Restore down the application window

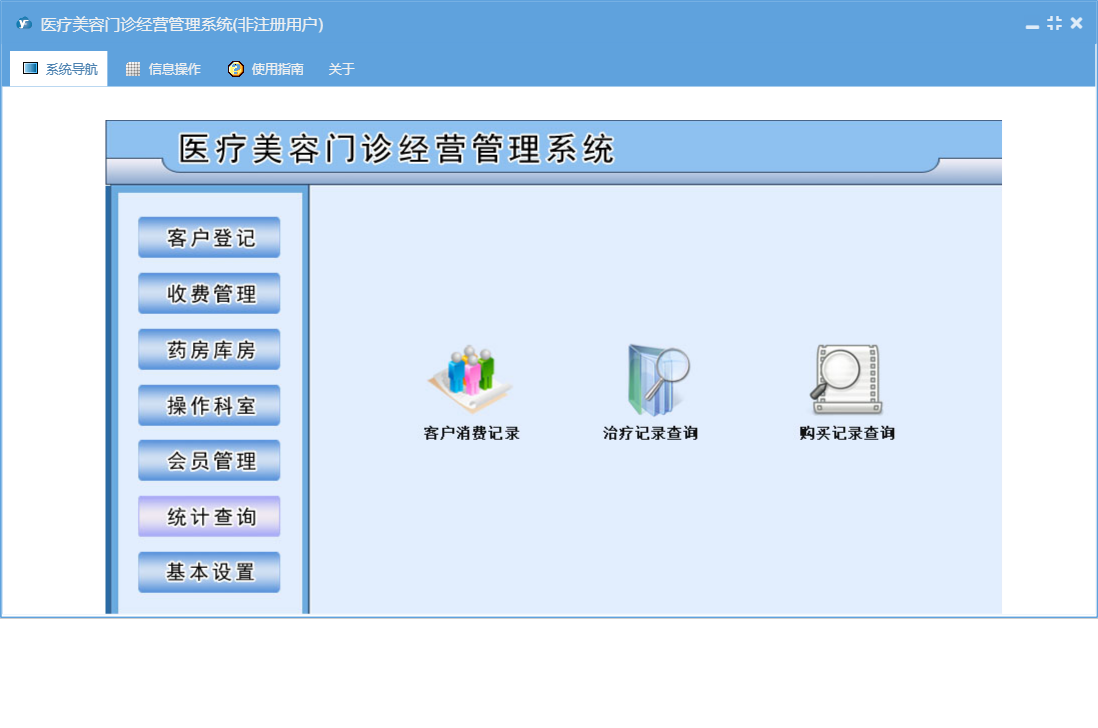1054,23
